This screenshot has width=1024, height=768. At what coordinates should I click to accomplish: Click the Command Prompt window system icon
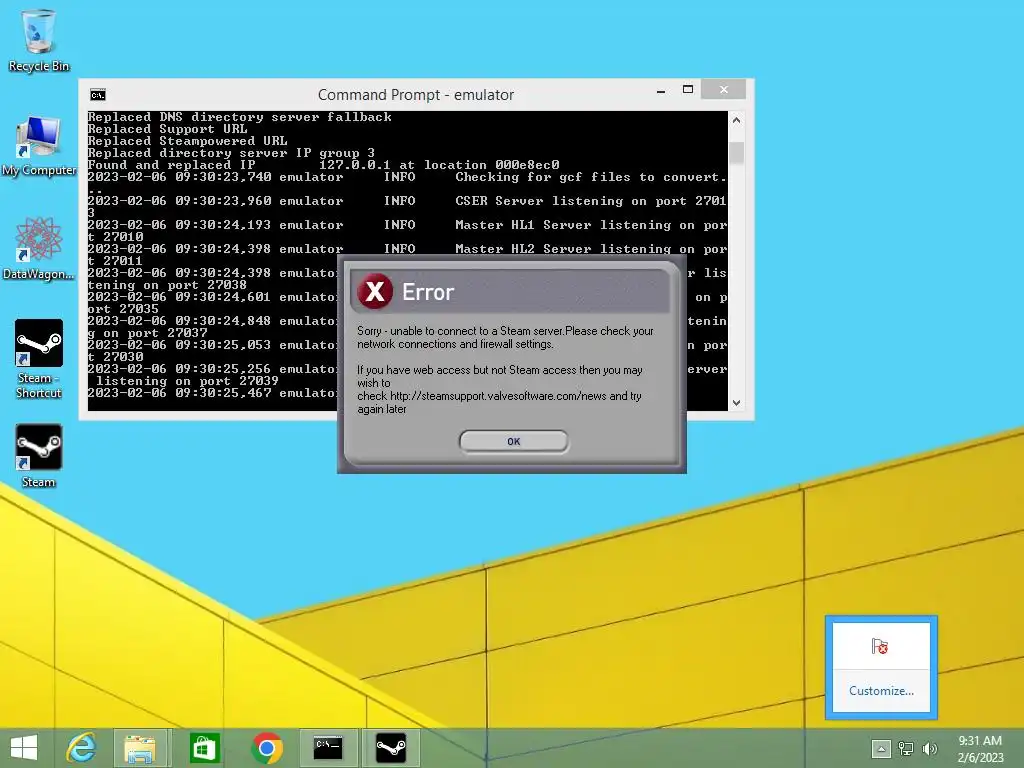(x=98, y=95)
